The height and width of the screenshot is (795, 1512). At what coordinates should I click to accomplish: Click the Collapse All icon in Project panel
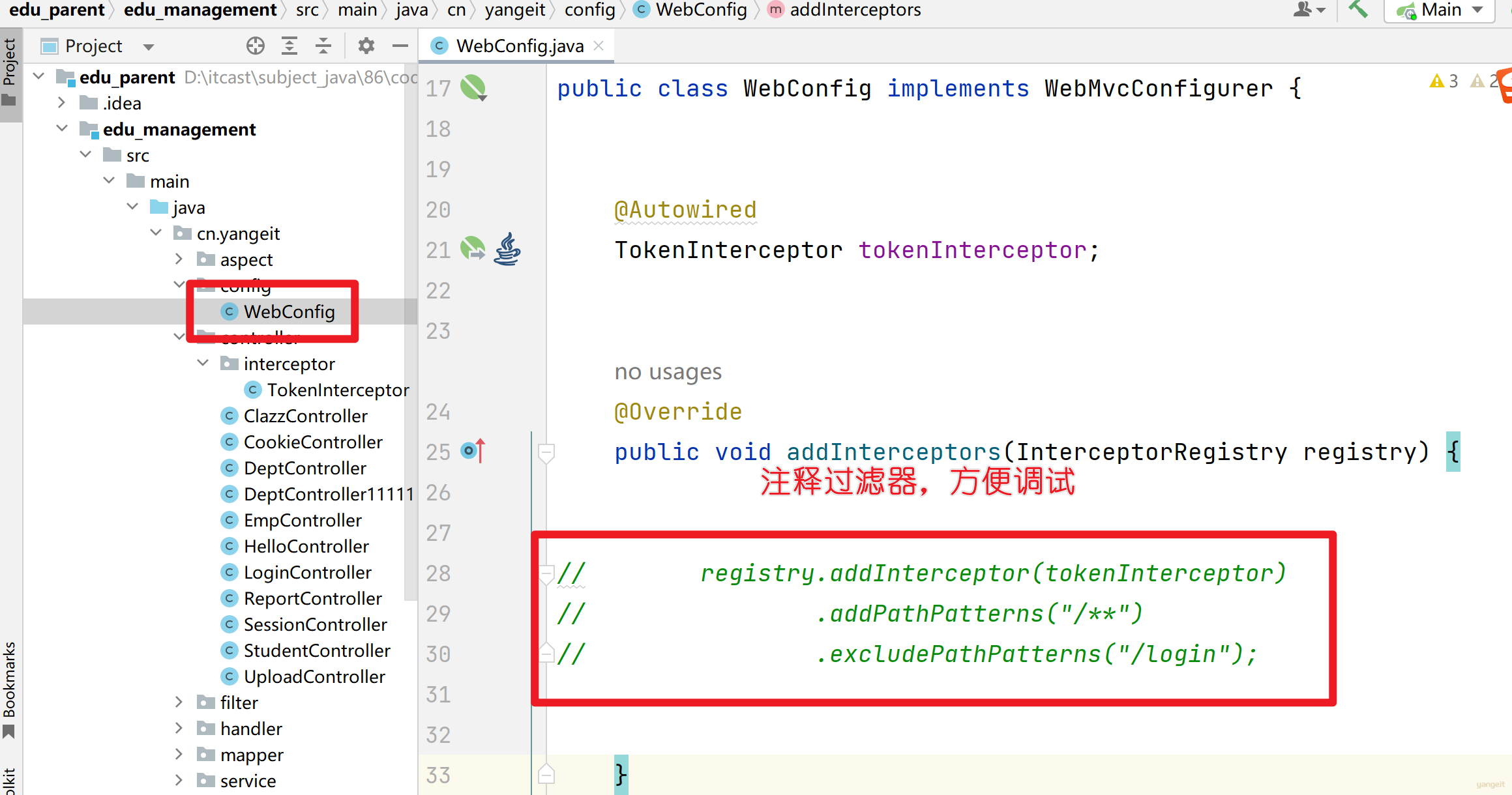[x=323, y=46]
